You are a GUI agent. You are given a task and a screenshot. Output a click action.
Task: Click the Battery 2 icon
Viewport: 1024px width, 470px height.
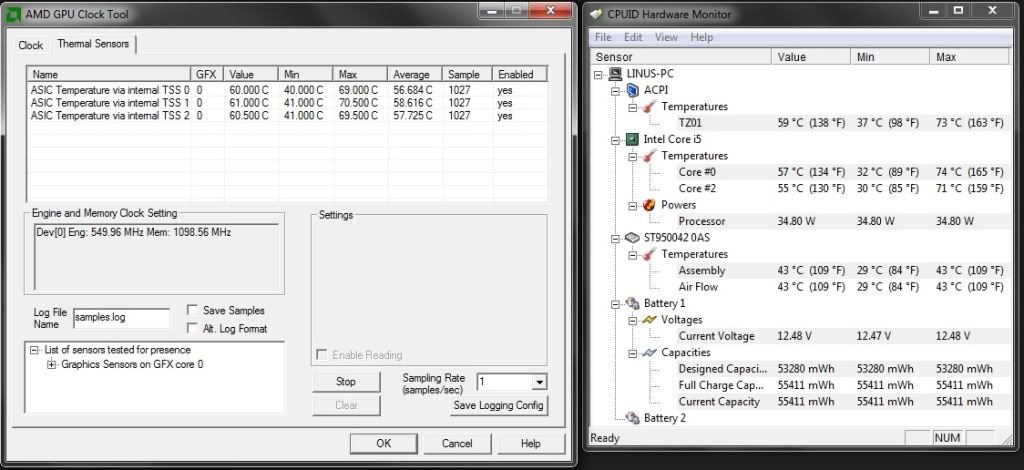(x=632, y=418)
